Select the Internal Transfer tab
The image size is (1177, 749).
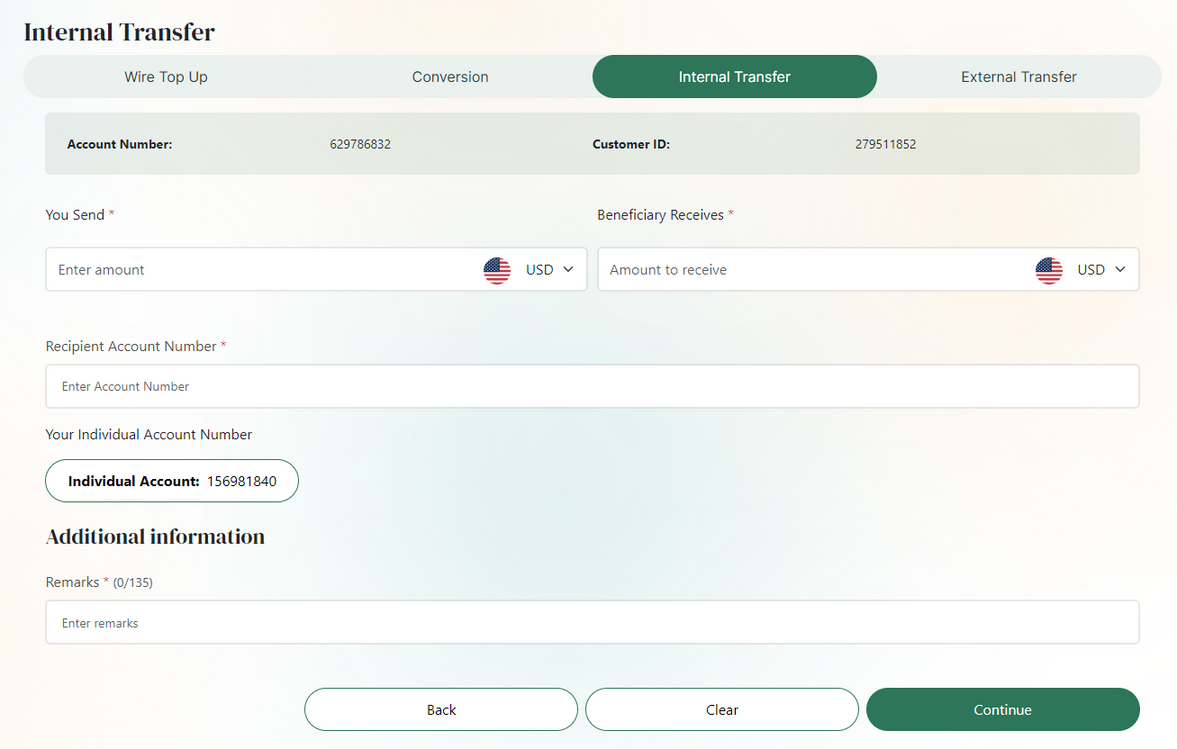(x=734, y=77)
